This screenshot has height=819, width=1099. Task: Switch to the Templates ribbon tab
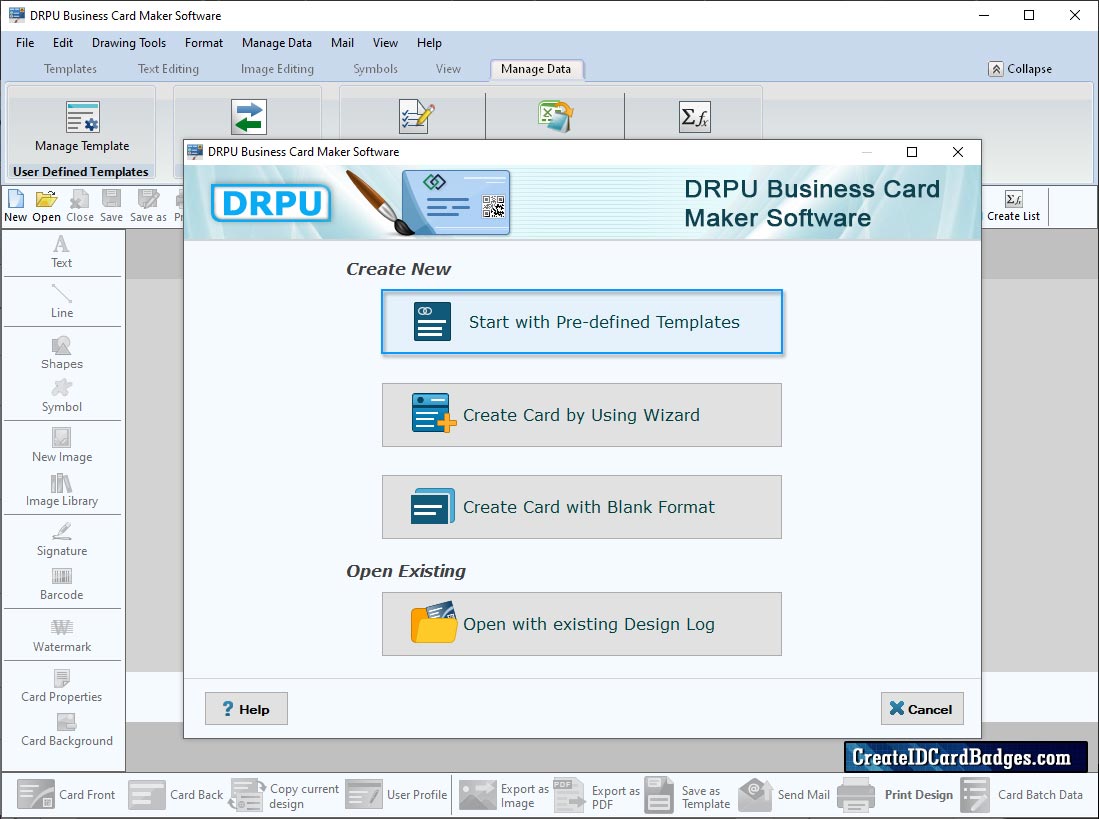(70, 69)
